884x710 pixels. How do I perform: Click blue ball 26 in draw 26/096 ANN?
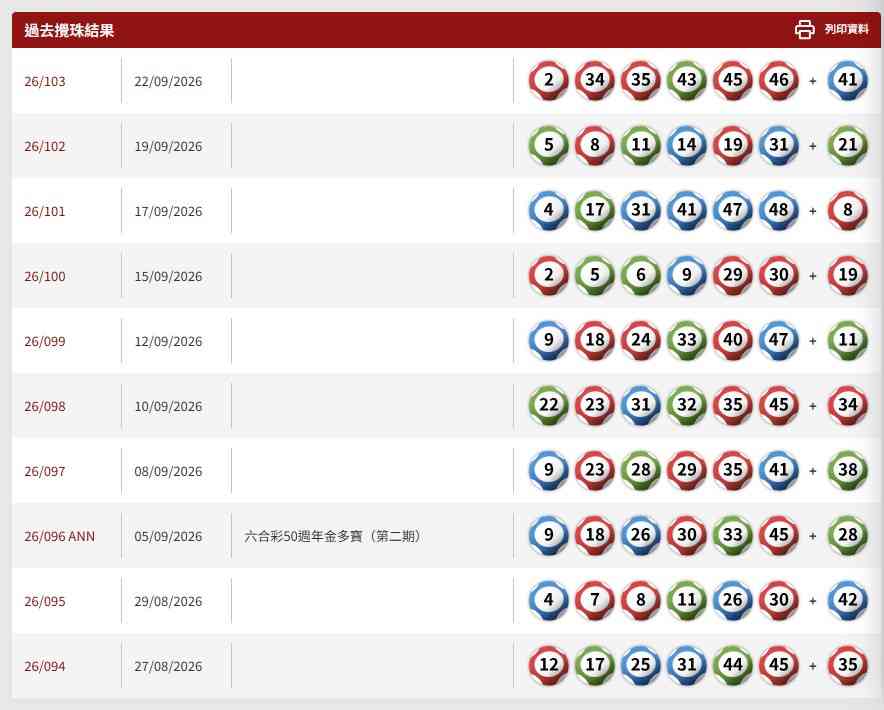pyautogui.click(x=640, y=535)
